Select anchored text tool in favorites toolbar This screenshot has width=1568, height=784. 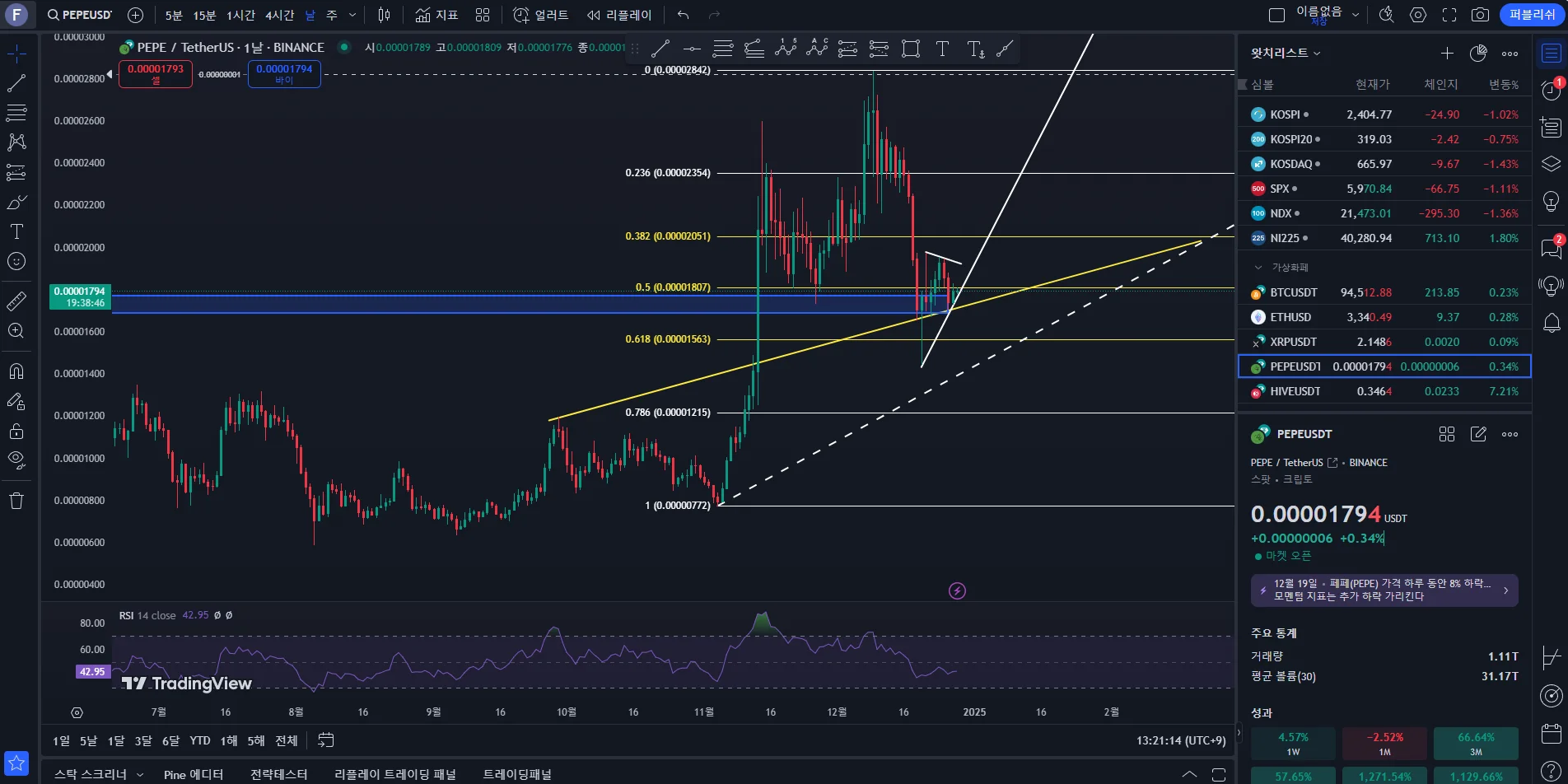[x=976, y=49]
